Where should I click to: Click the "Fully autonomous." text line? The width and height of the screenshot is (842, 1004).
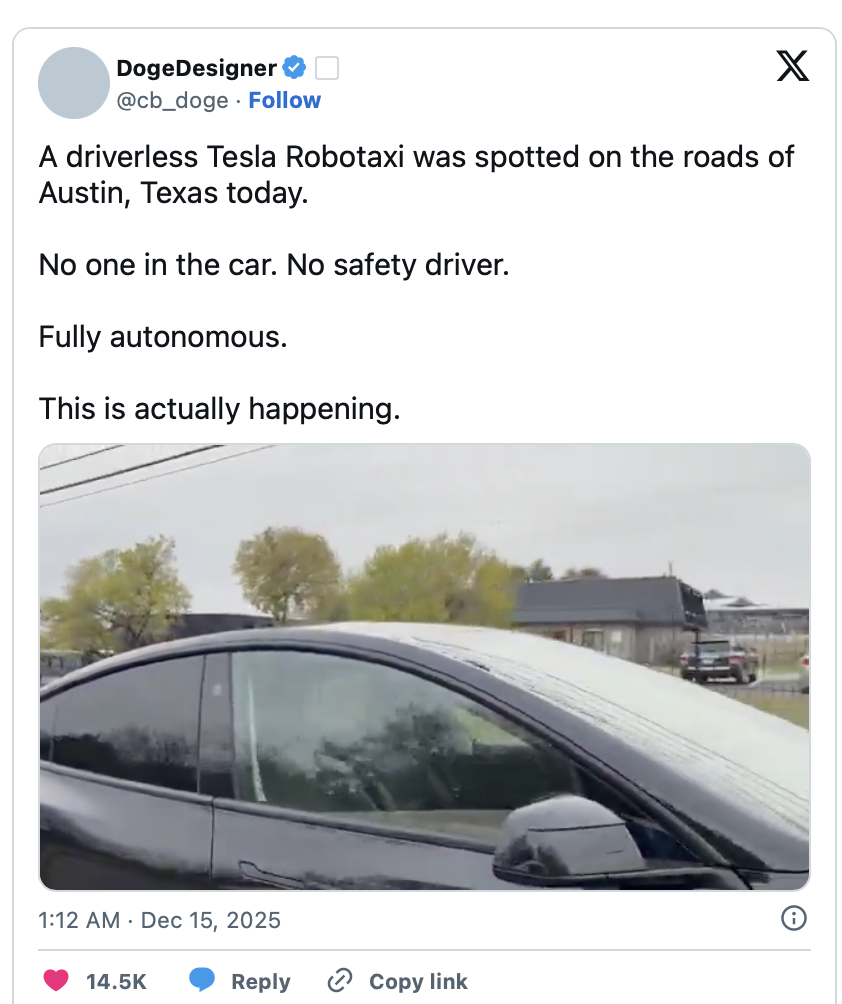click(x=163, y=337)
